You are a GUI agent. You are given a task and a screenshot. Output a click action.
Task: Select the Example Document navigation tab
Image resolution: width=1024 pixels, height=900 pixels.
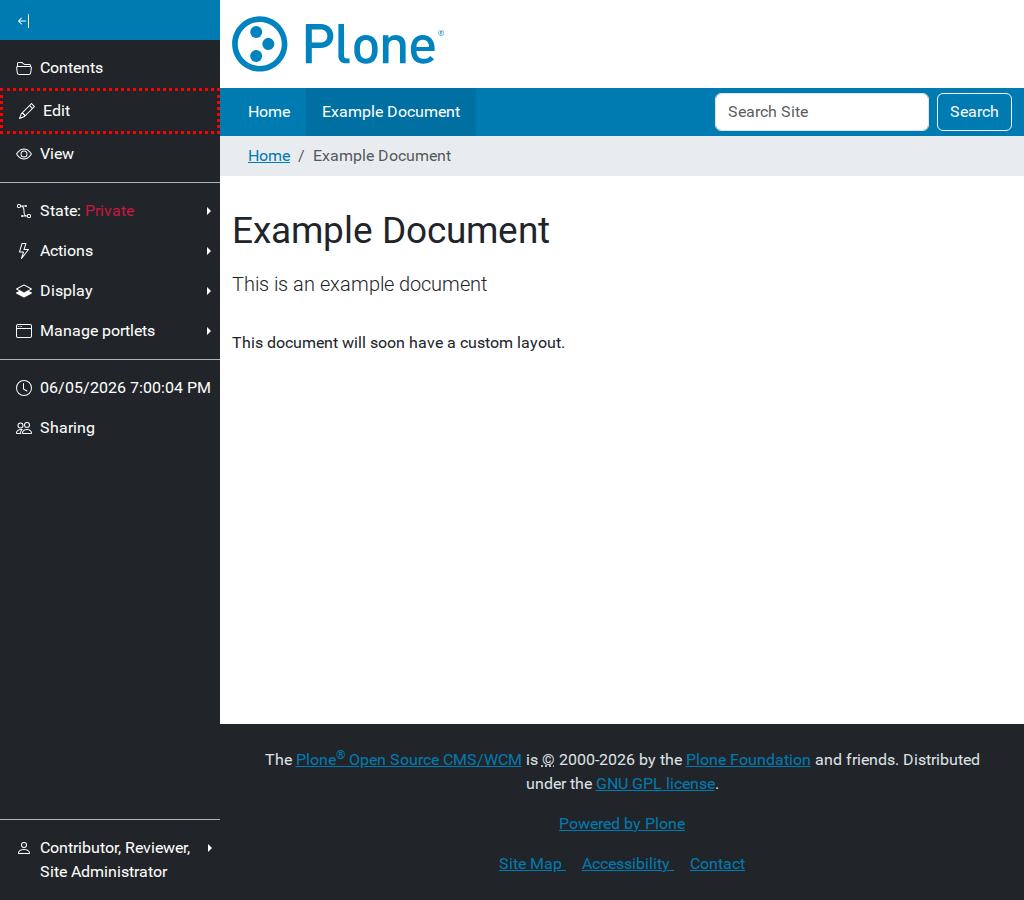[391, 112]
